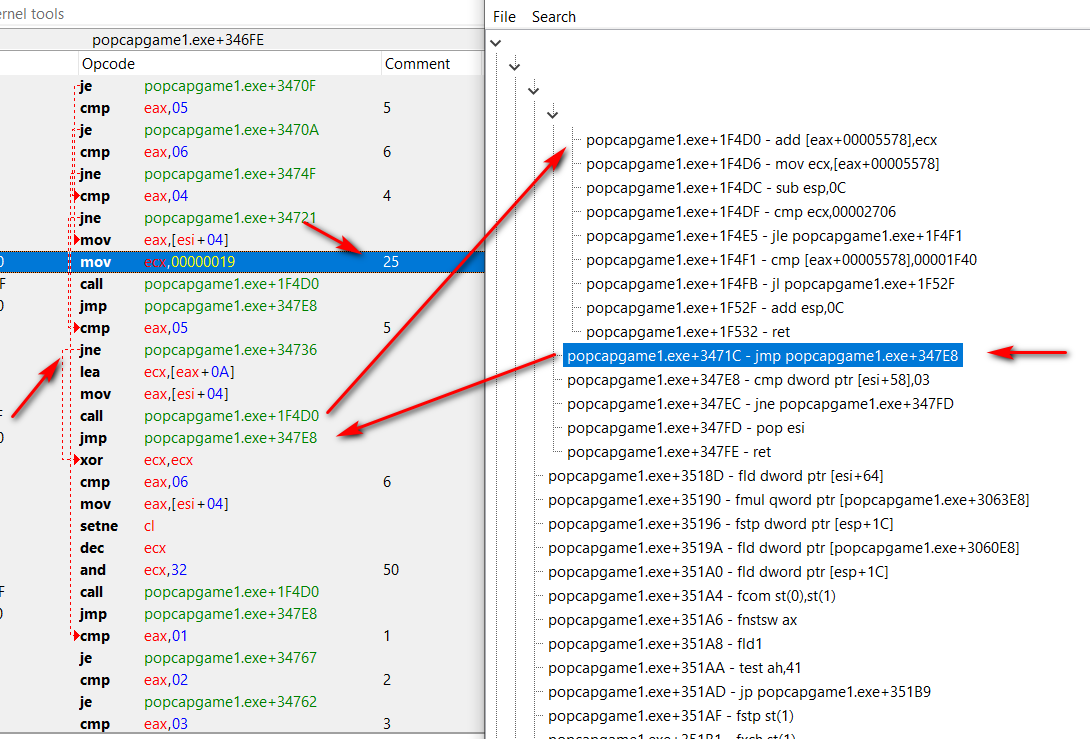1090x739 pixels.
Task: Open the File menu
Action: click(x=504, y=17)
